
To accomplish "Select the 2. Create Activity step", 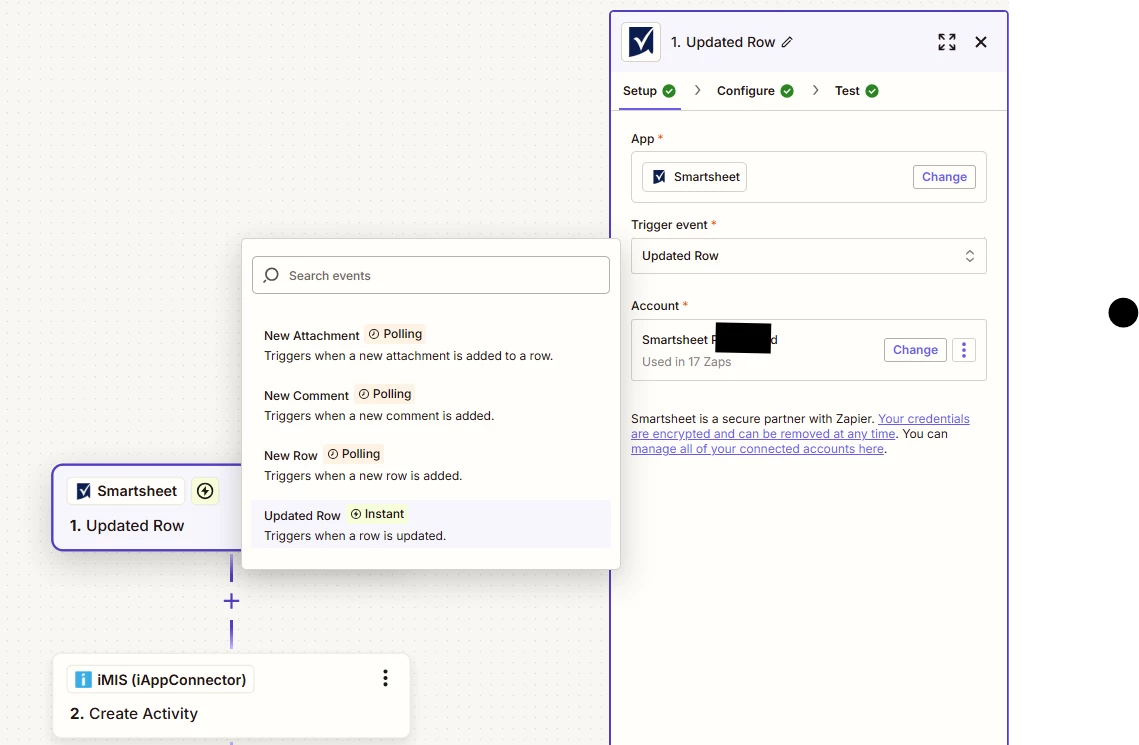I will [x=231, y=696].
